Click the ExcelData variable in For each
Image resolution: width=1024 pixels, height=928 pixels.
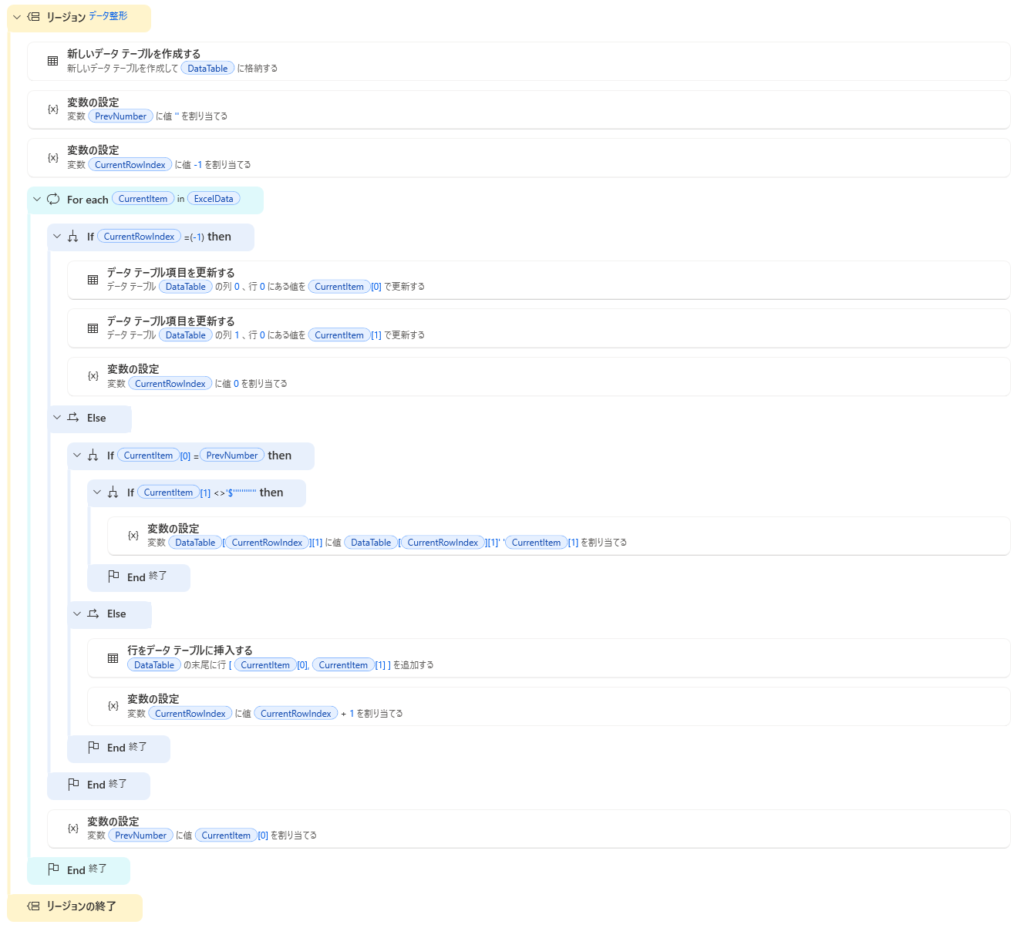214,199
